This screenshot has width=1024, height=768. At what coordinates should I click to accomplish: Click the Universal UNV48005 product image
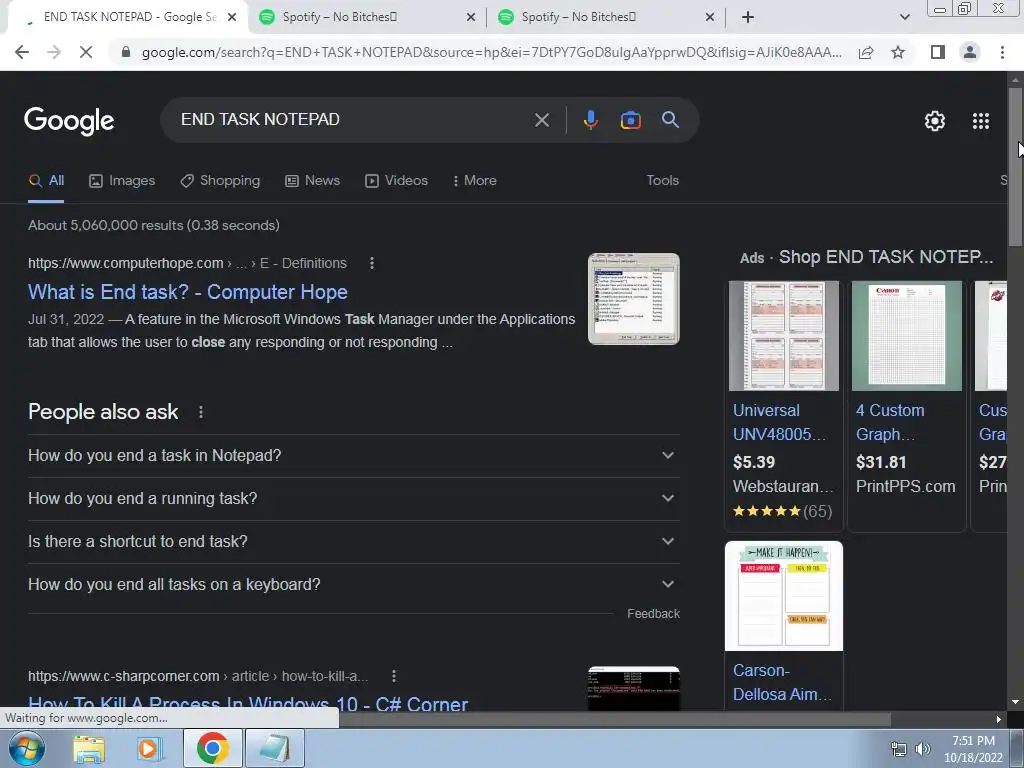(x=784, y=336)
